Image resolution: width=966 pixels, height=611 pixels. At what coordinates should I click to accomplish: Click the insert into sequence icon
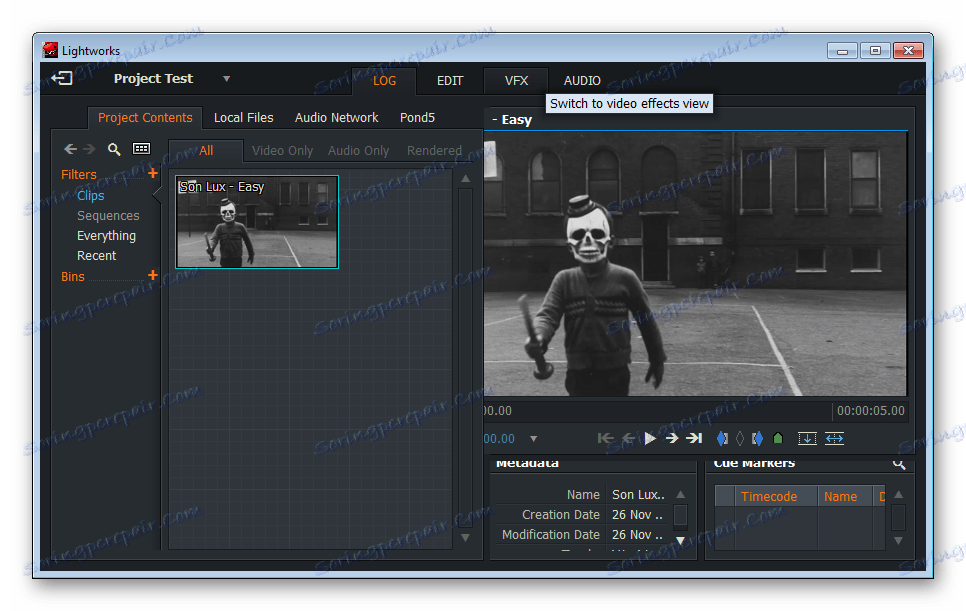click(807, 438)
